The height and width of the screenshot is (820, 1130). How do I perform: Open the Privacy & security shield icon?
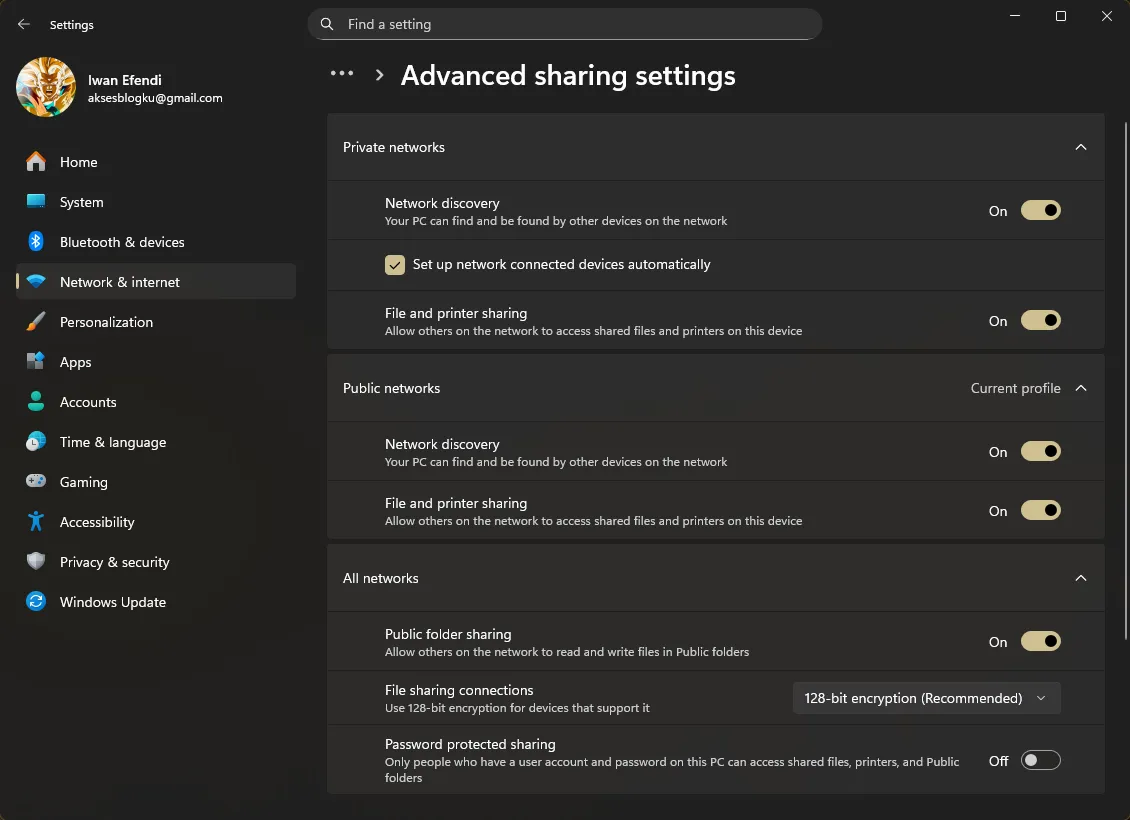pyautogui.click(x=34, y=562)
